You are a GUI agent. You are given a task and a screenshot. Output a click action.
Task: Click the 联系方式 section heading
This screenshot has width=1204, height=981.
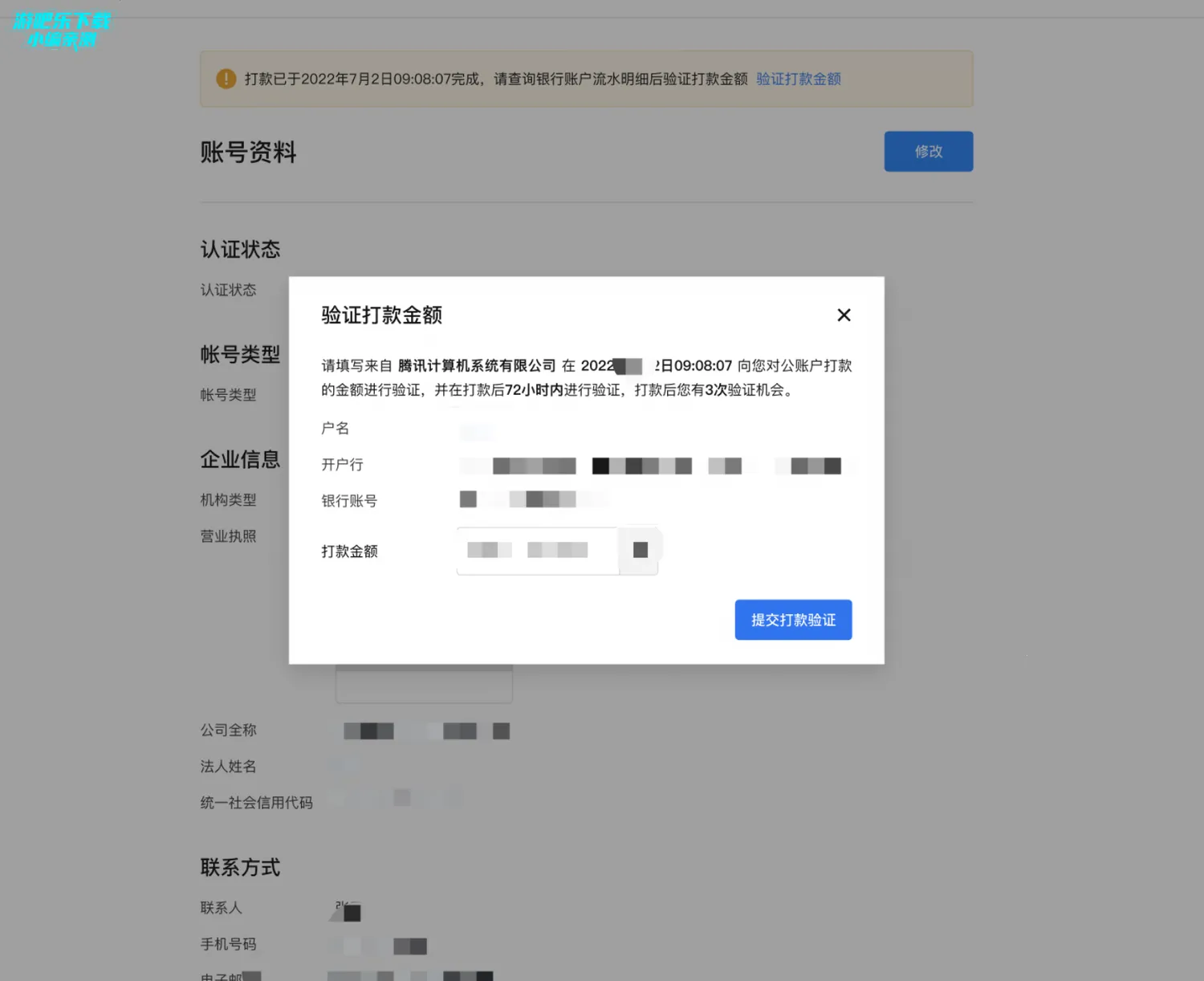coord(240,867)
